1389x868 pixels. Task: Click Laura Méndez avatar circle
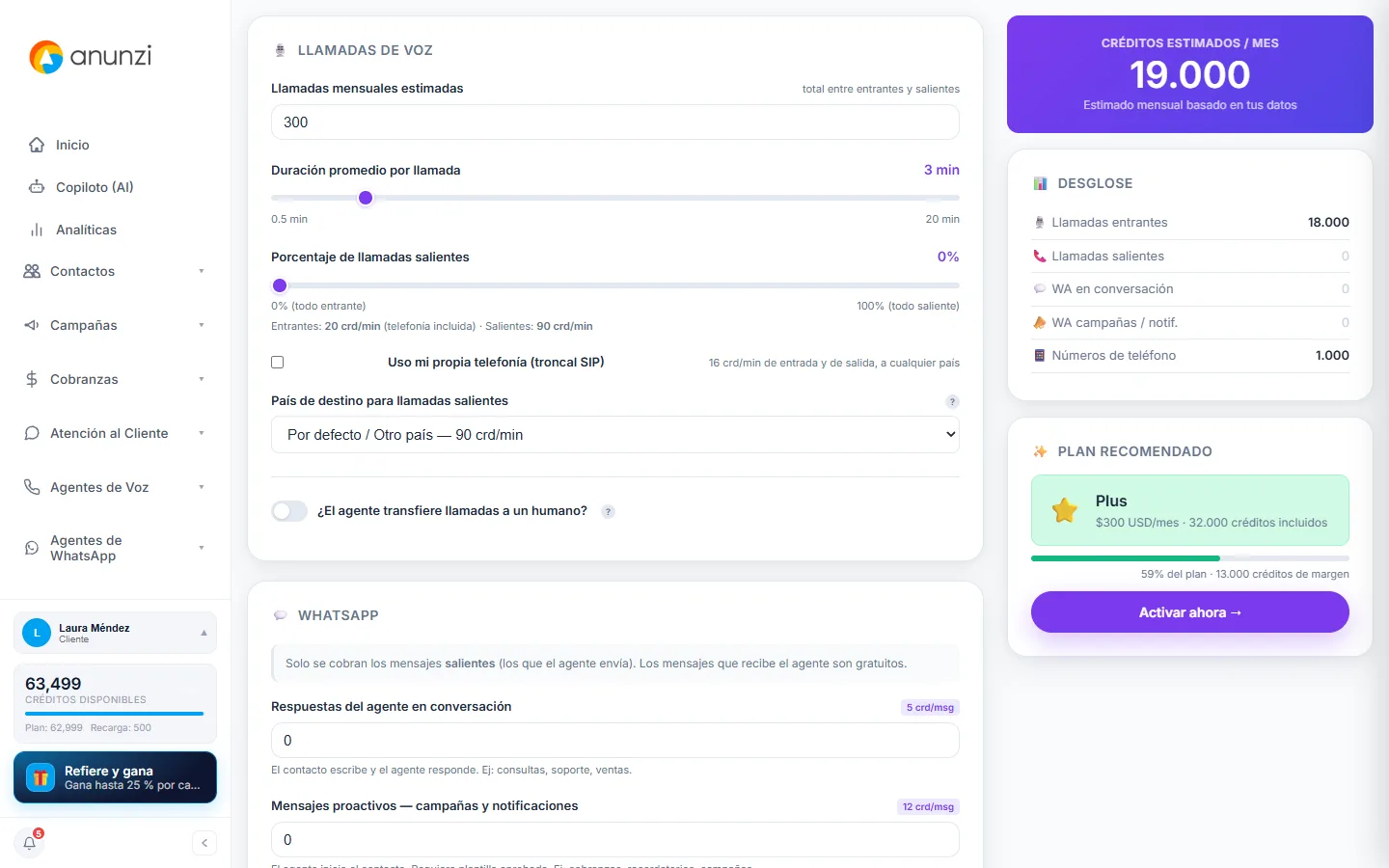tap(37, 633)
